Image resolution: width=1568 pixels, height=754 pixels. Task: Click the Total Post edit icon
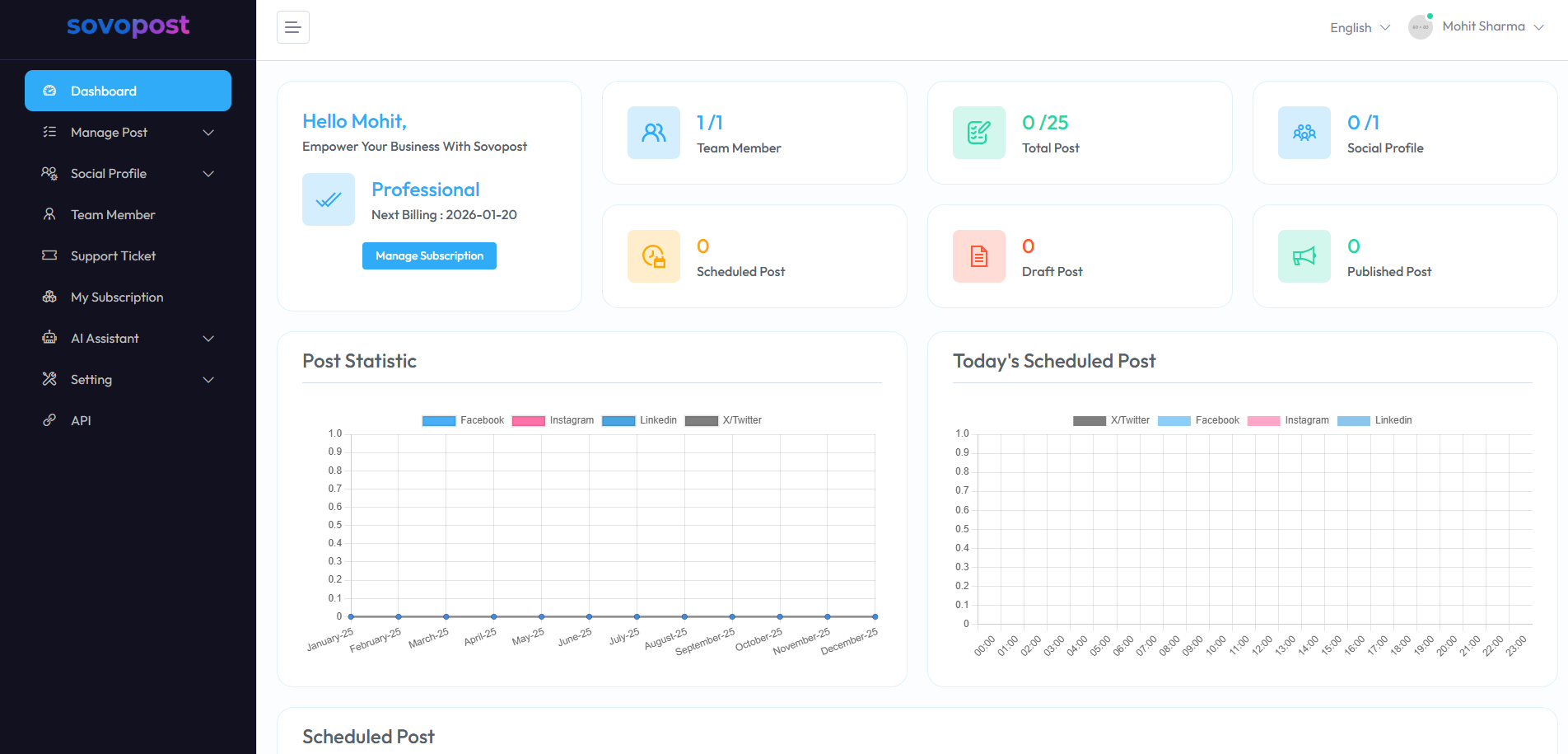point(978,133)
